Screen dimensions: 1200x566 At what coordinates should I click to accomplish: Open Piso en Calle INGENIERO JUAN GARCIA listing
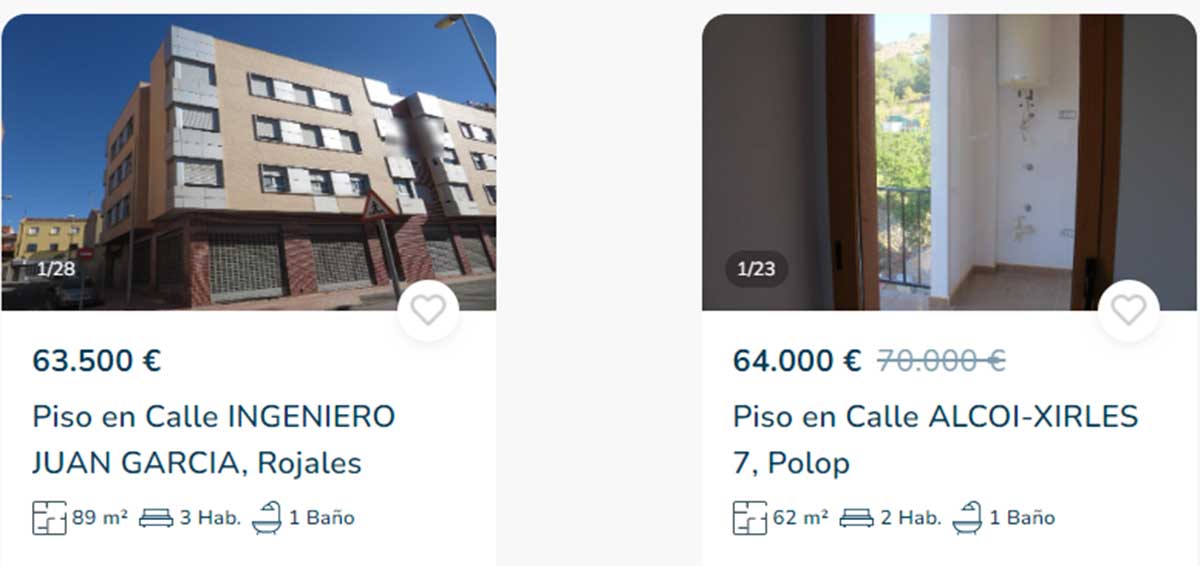214,439
